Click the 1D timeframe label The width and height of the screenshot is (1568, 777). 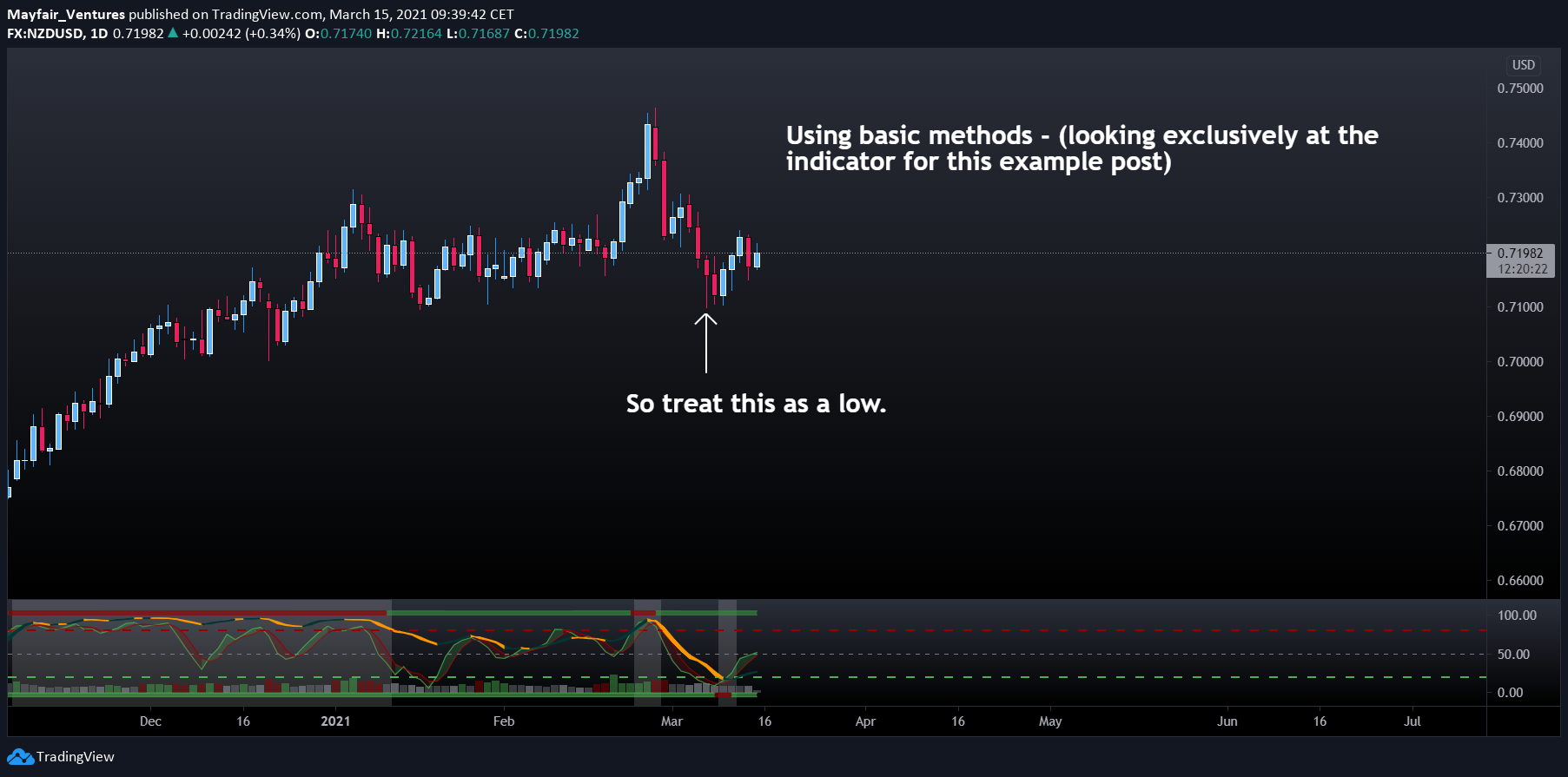[99, 34]
